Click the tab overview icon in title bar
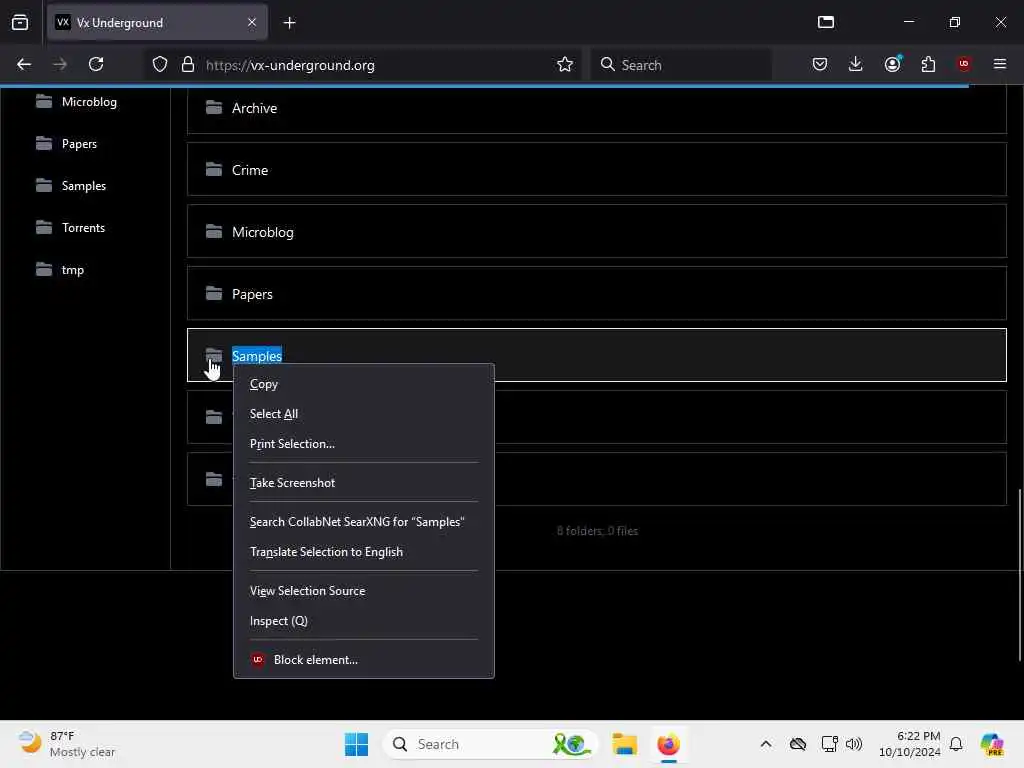This screenshot has height=768, width=1024. tap(825, 22)
